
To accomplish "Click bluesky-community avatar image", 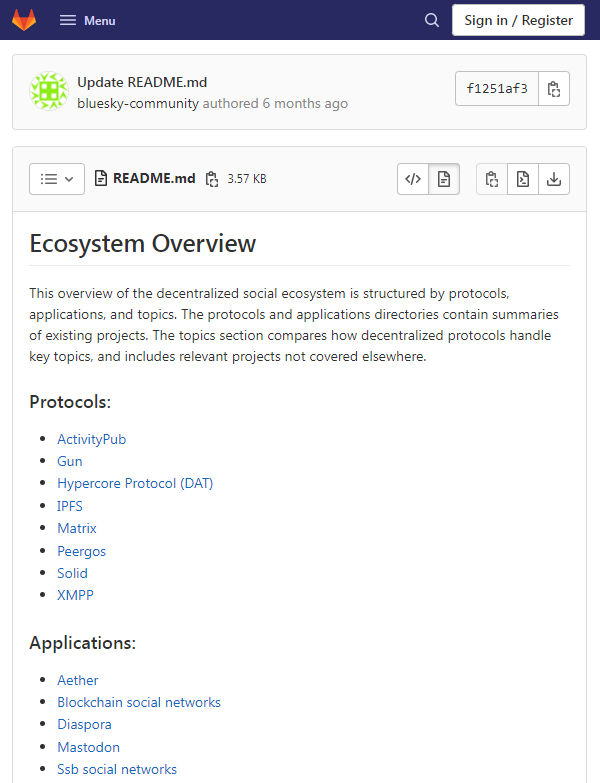I will tap(48, 91).
